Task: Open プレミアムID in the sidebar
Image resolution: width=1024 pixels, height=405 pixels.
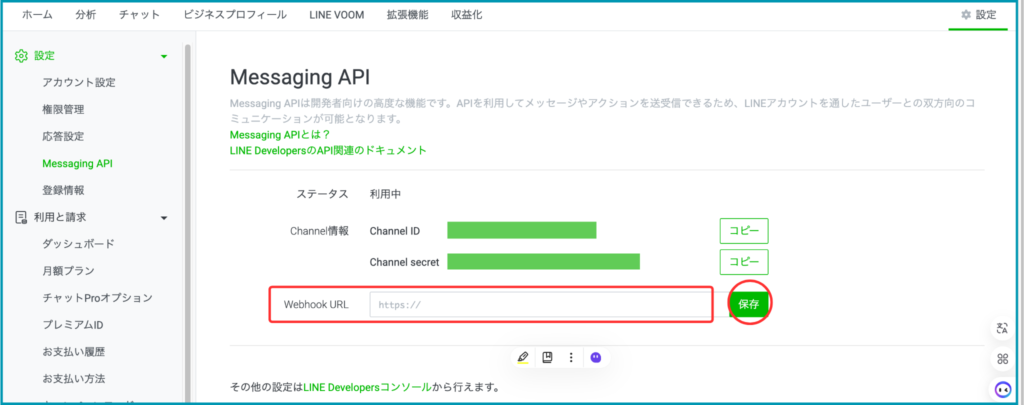Action: pos(73,325)
